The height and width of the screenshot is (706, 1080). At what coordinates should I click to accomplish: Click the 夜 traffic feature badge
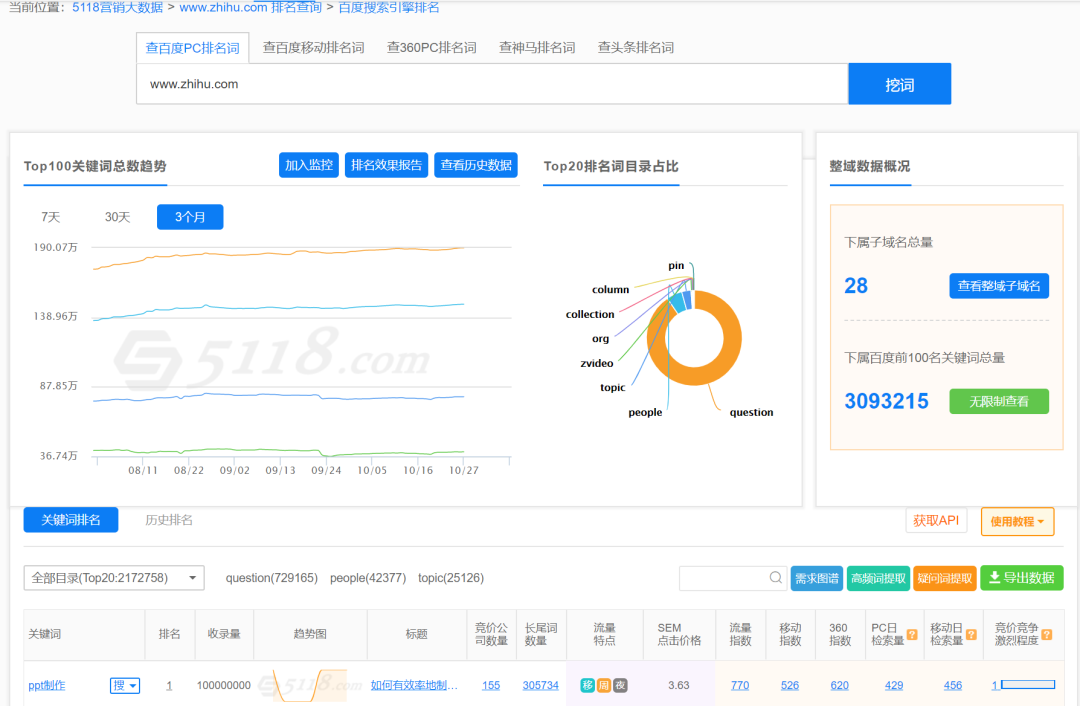(620, 685)
